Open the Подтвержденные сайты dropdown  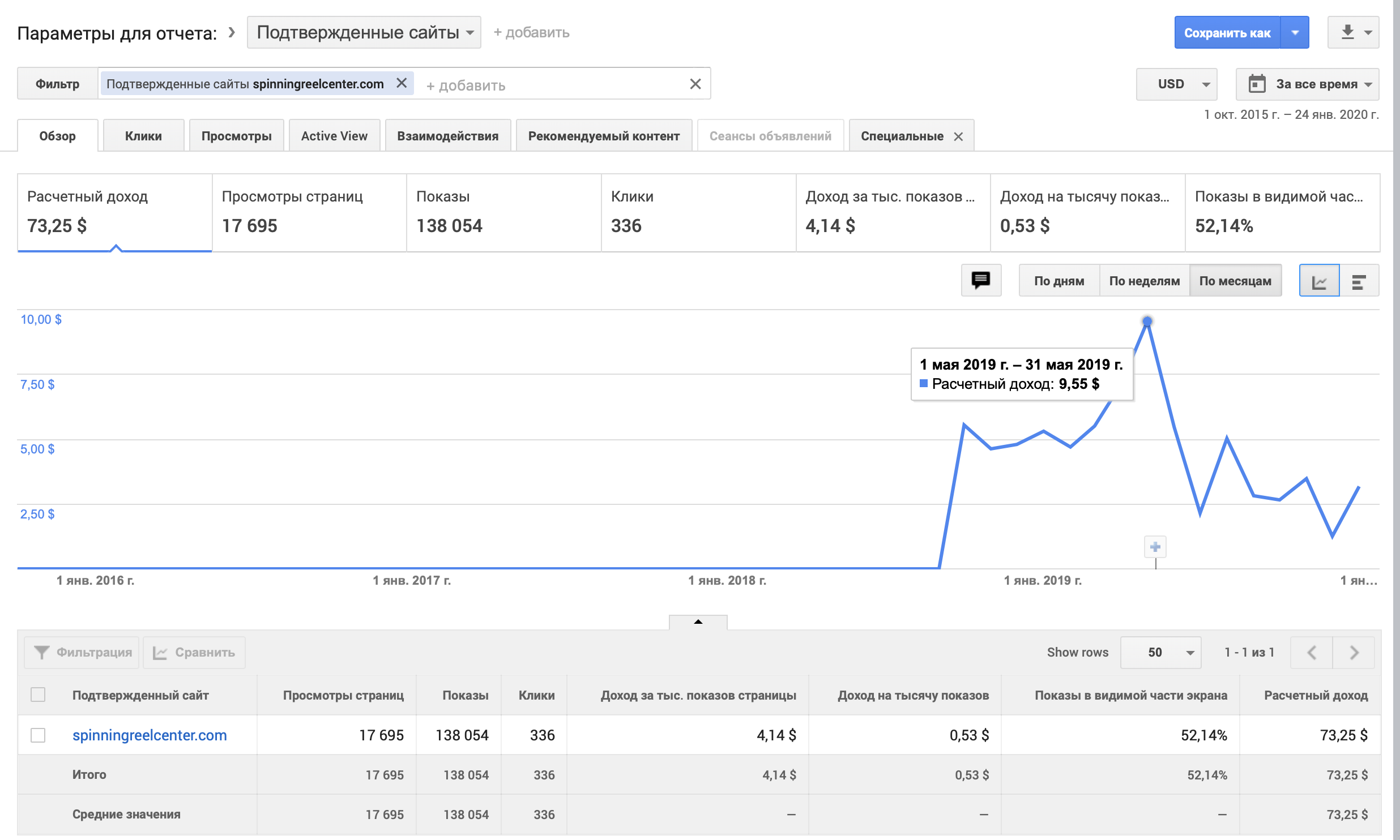(x=364, y=32)
